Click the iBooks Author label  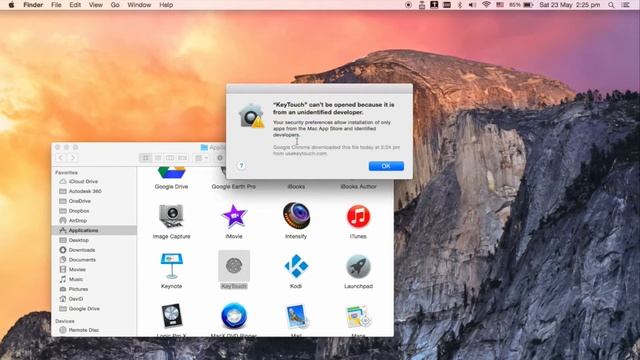pos(358,187)
